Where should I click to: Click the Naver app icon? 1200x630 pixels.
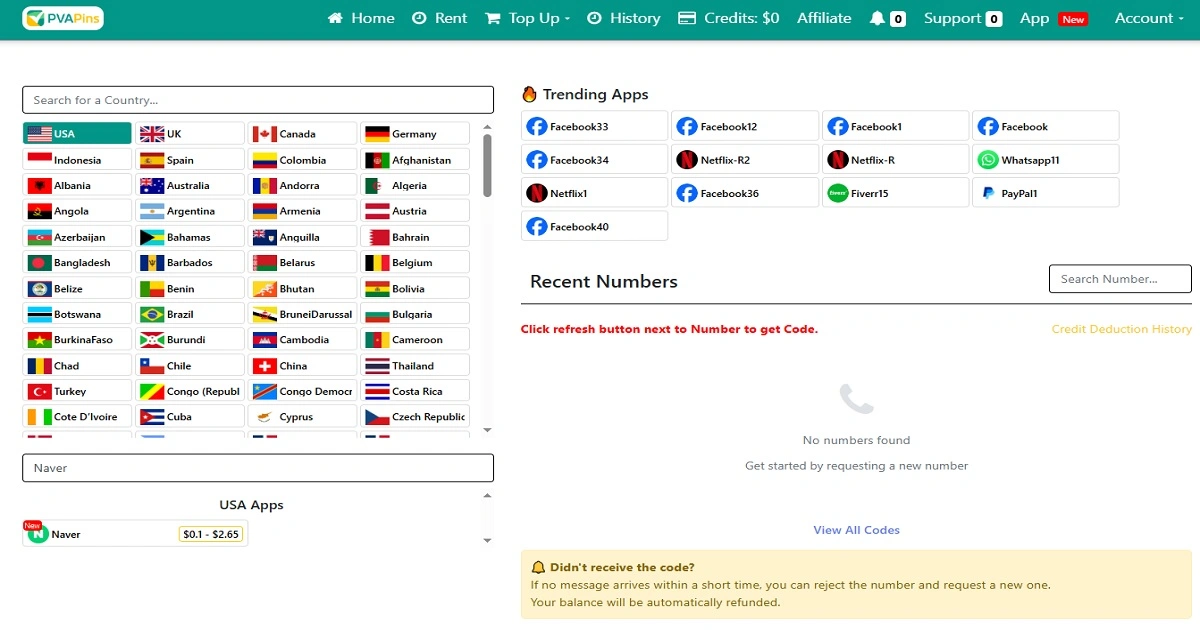(38, 534)
